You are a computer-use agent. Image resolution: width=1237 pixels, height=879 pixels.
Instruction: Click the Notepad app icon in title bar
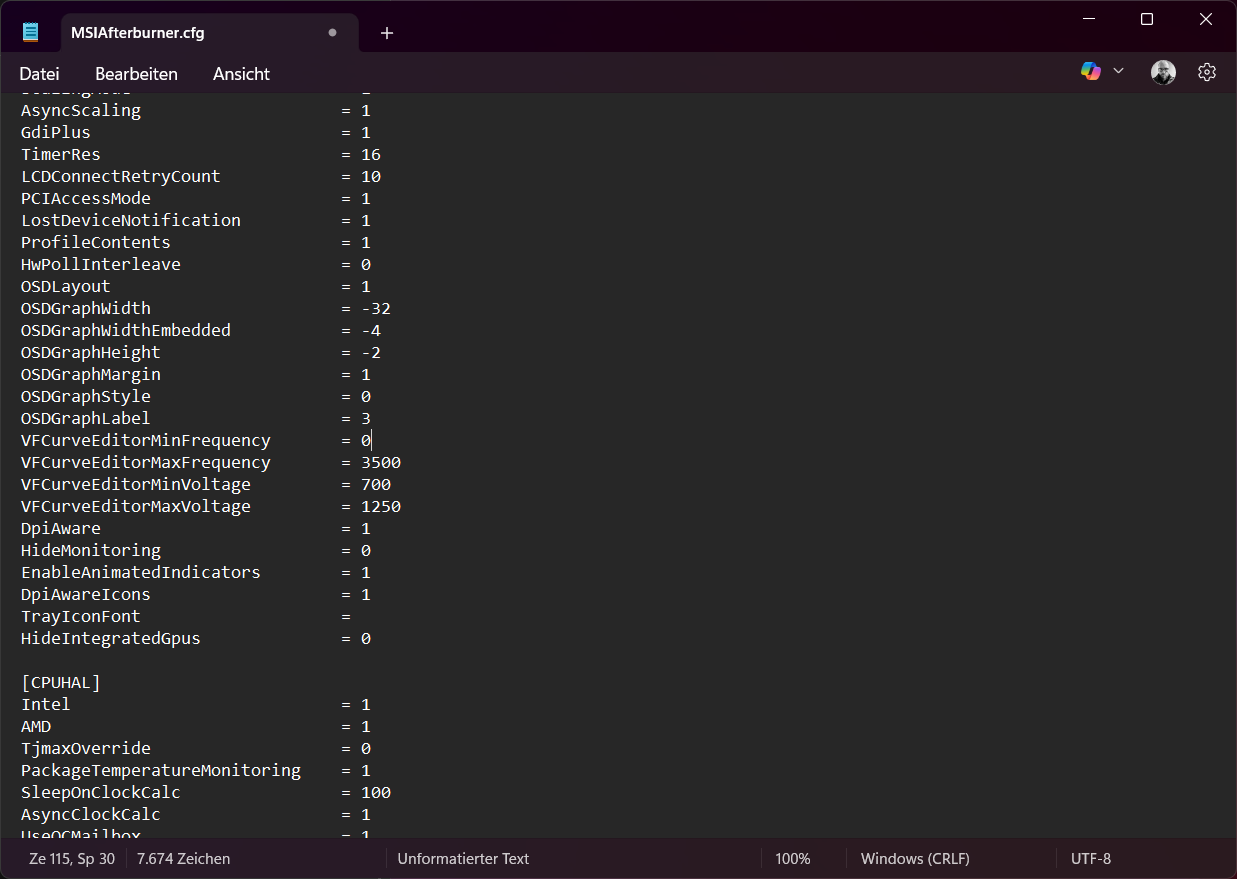tap(31, 33)
